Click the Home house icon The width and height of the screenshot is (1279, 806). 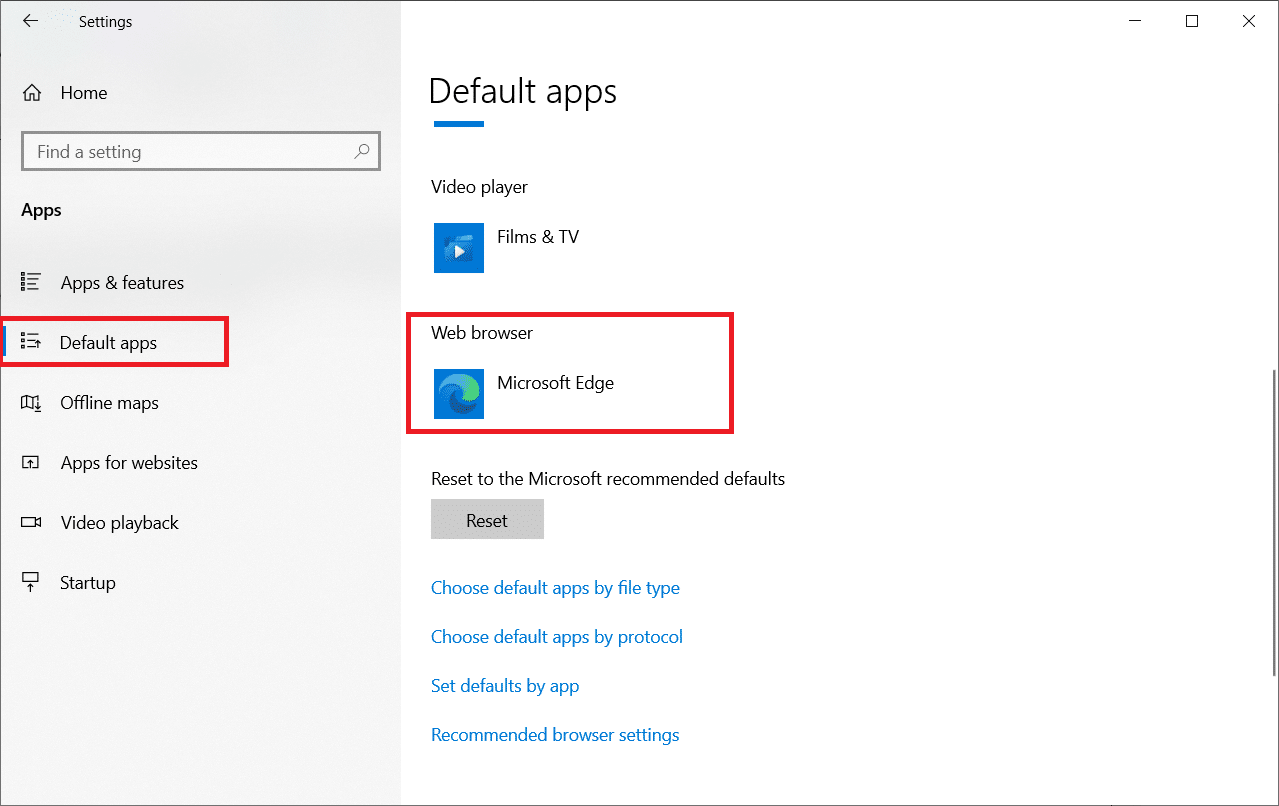pos(32,93)
